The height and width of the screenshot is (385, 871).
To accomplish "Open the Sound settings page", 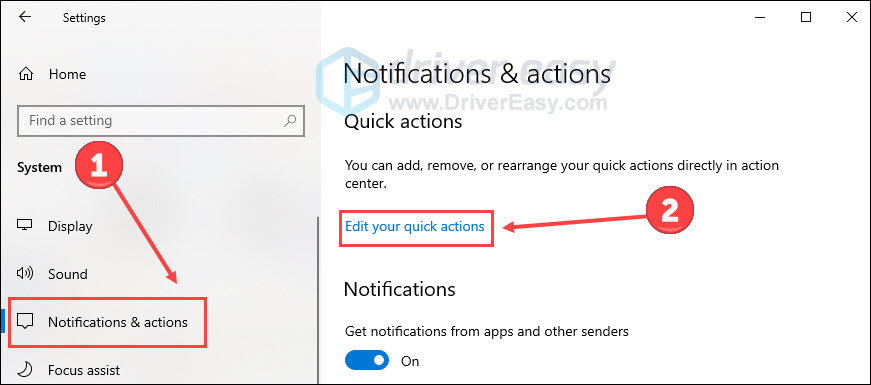I will [x=68, y=274].
